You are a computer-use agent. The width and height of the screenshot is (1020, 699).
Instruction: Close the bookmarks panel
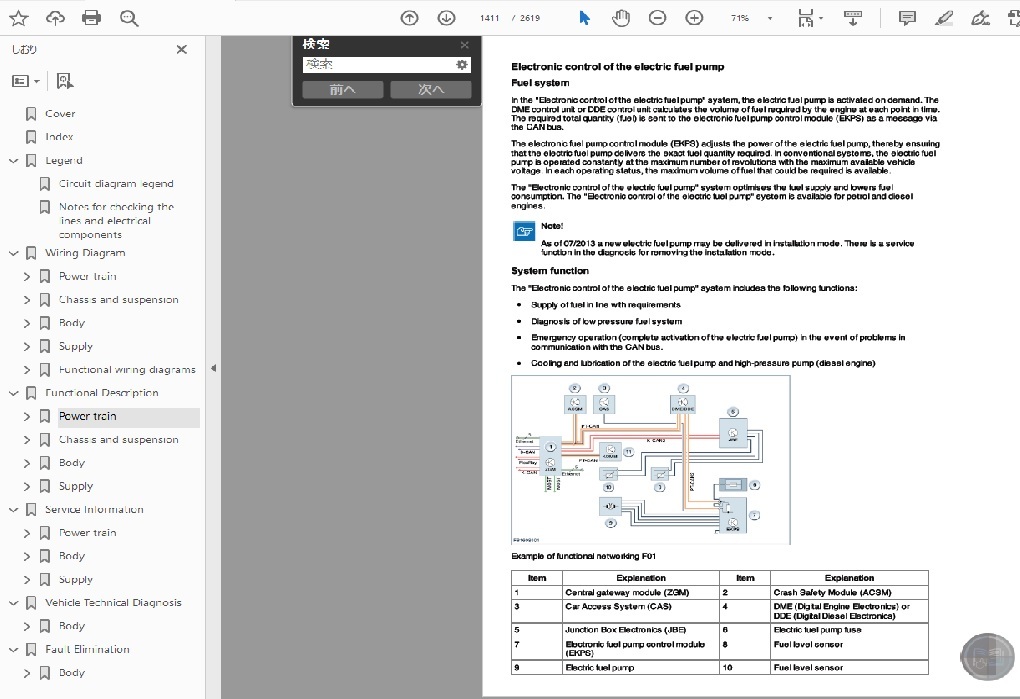181,49
